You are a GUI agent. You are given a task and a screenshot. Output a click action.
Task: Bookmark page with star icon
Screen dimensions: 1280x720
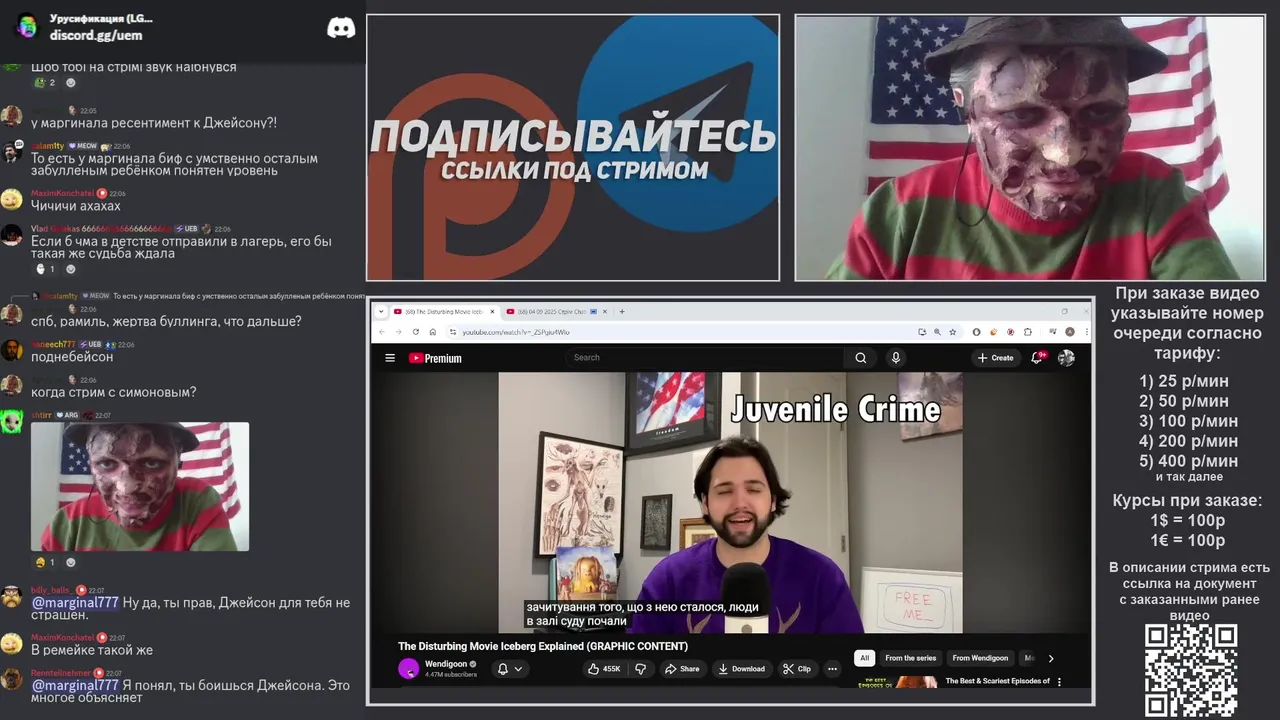point(952,332)
